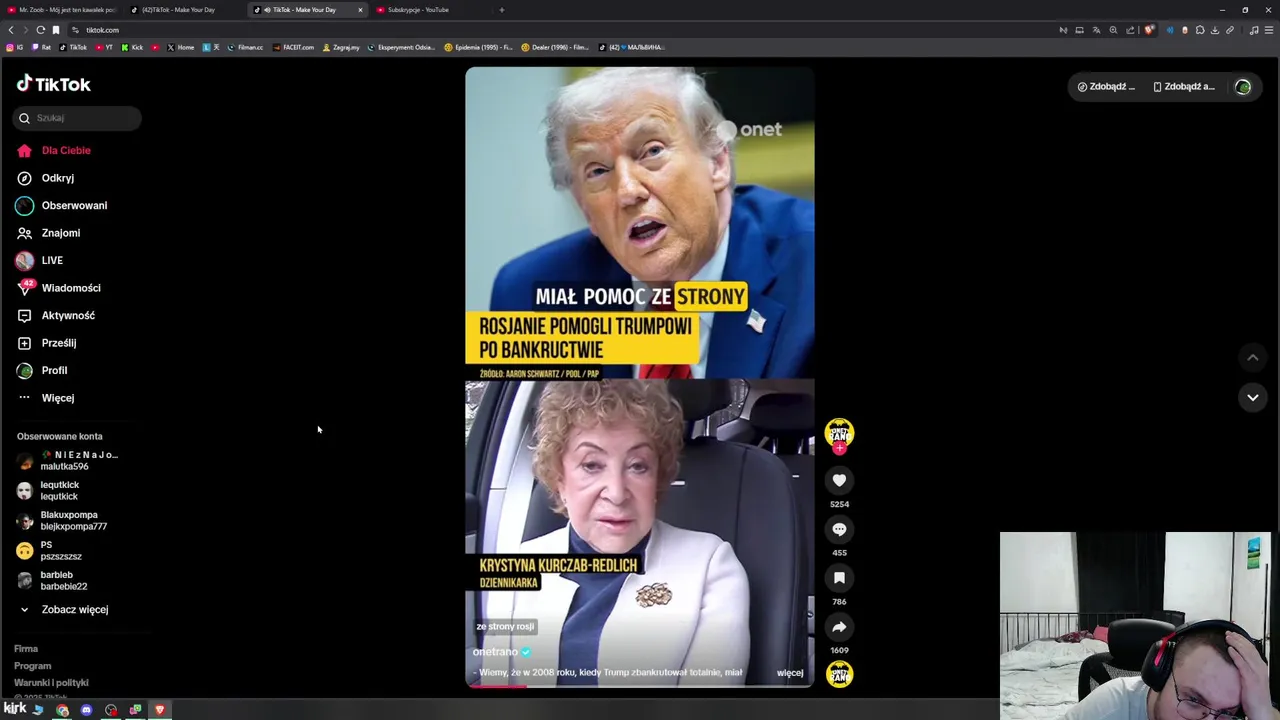
Task: Open the Zagraj.my bookmark
Action: [x=341, y=47]
